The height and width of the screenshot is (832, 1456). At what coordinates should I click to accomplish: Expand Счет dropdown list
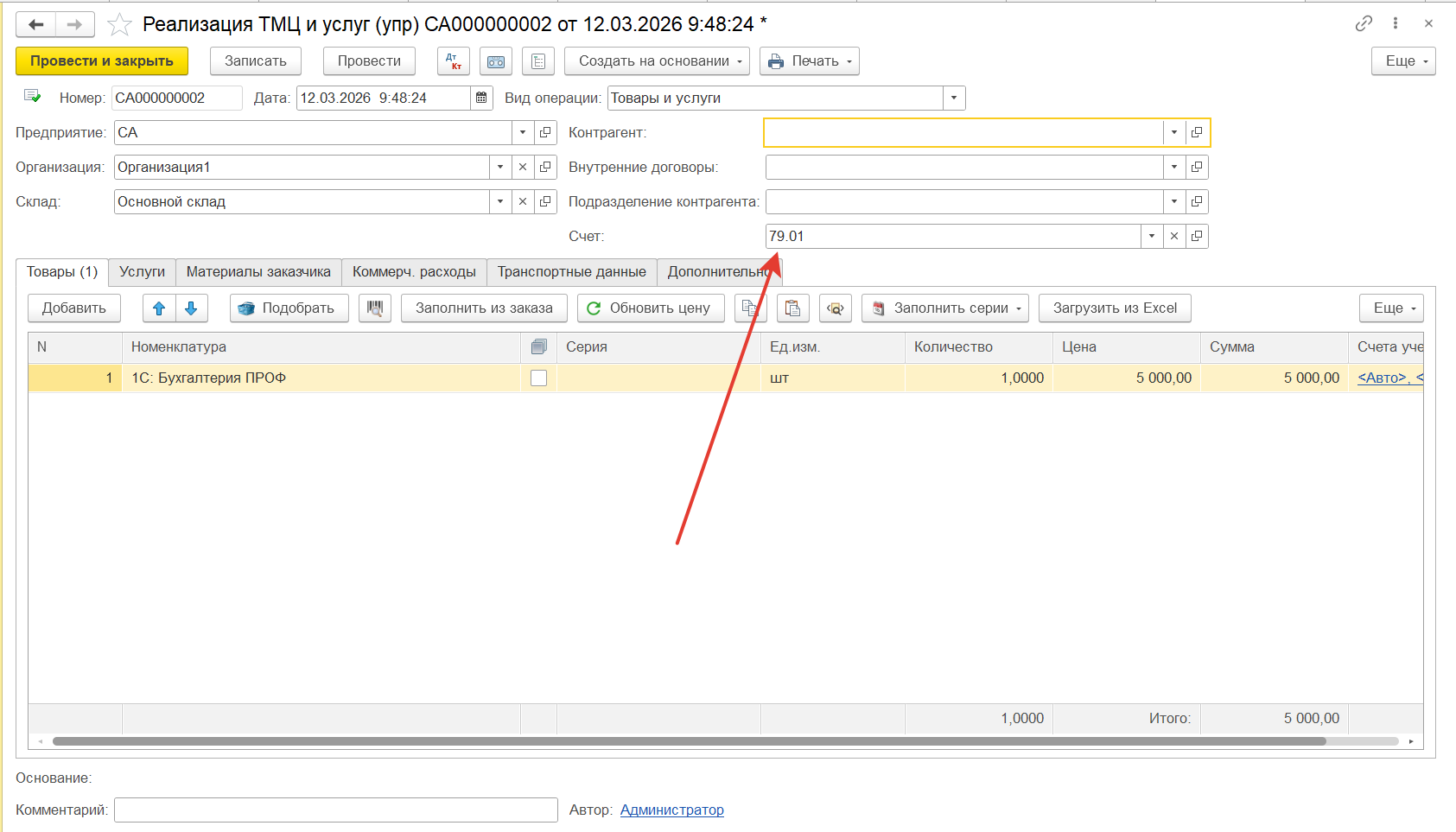[x=1152, y=236]
